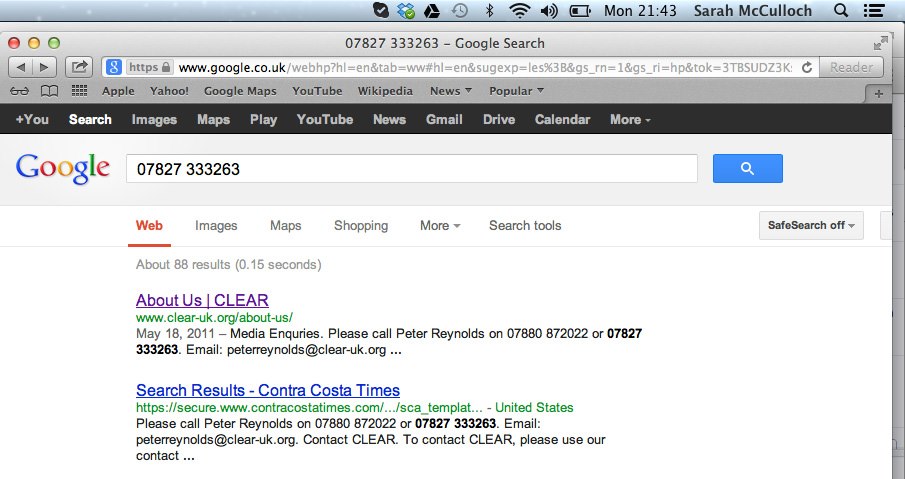Expand the Popular bookmarks folder

517,91
